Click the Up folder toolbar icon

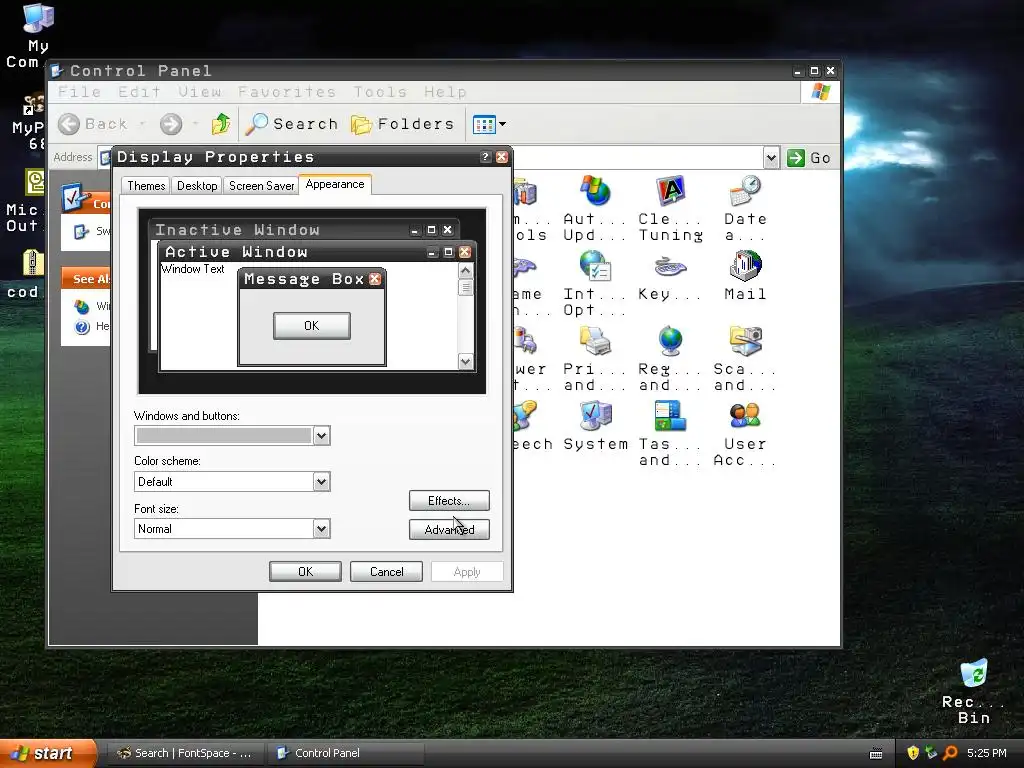coord(221,123)
